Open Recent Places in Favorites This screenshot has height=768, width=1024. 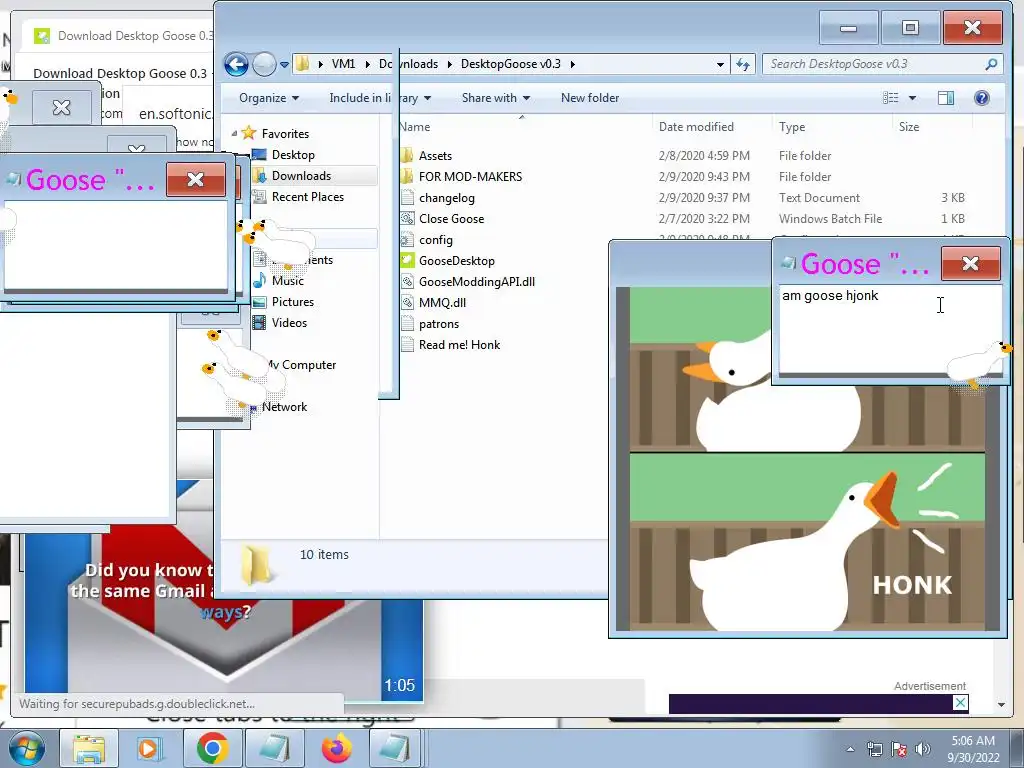pyautogui.click(x=307, y=197)
